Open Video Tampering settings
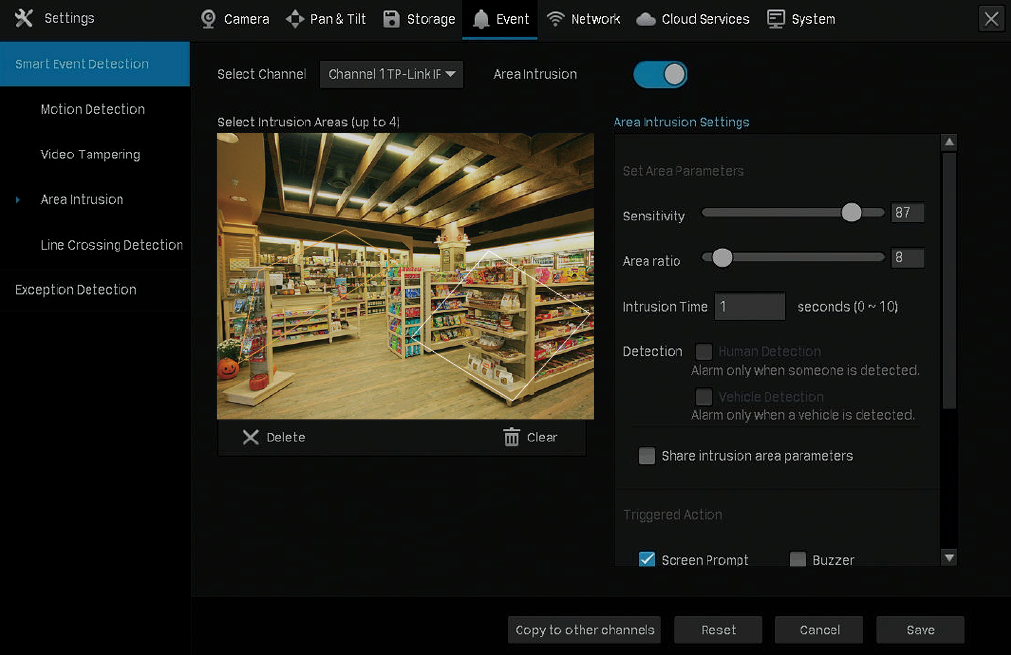This screenshot has height=655, width=1011. pyautogui.click(x=90, y=154)
